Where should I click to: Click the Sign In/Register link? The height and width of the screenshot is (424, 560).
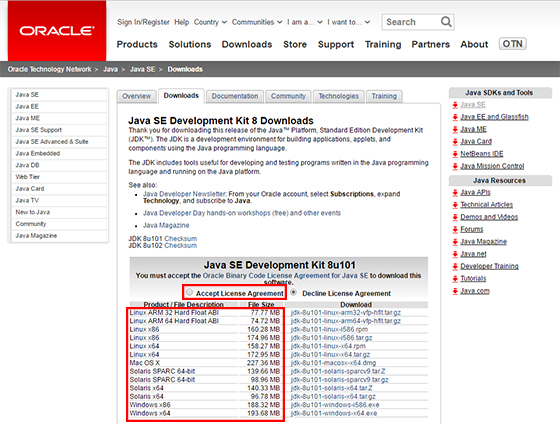143,22
